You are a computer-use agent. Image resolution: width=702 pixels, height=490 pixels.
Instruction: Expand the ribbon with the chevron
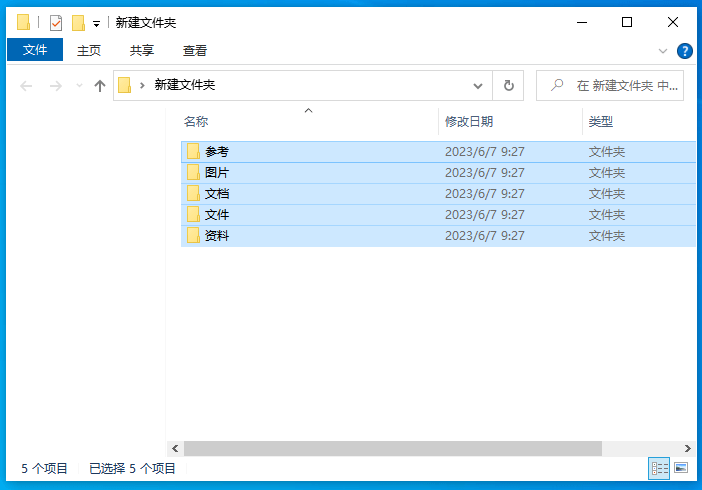pyautogui.click(x=663, y=51)
